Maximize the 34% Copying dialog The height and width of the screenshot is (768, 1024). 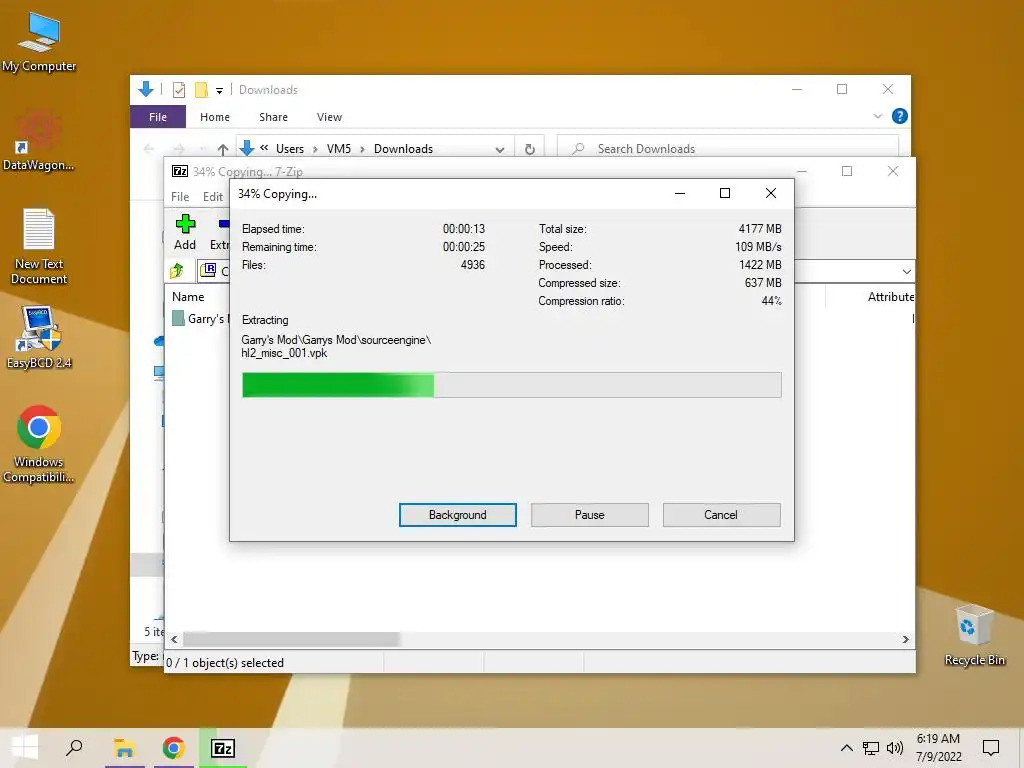[724, 193]
